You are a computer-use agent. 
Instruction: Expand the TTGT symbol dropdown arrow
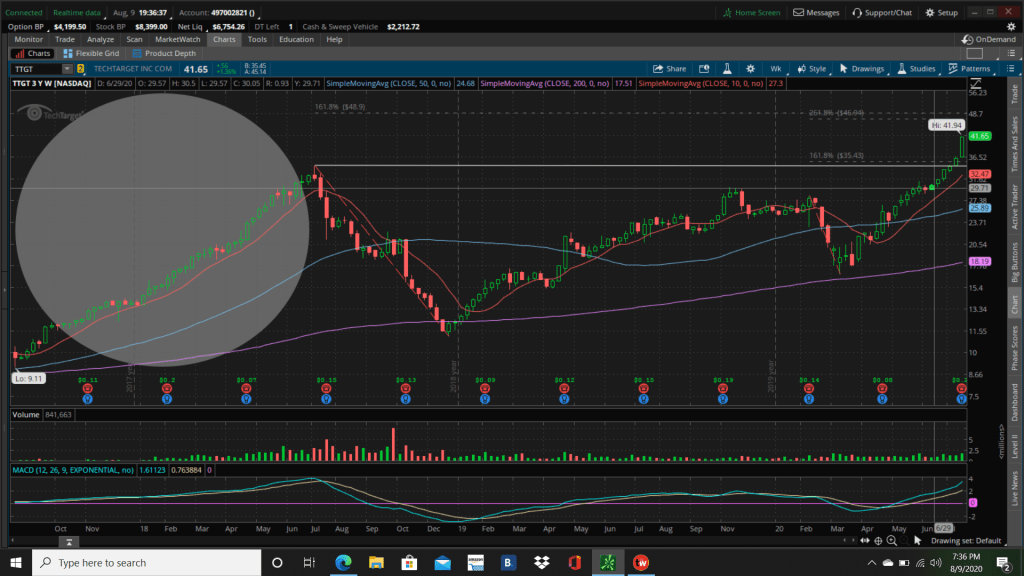click(67, 69)
